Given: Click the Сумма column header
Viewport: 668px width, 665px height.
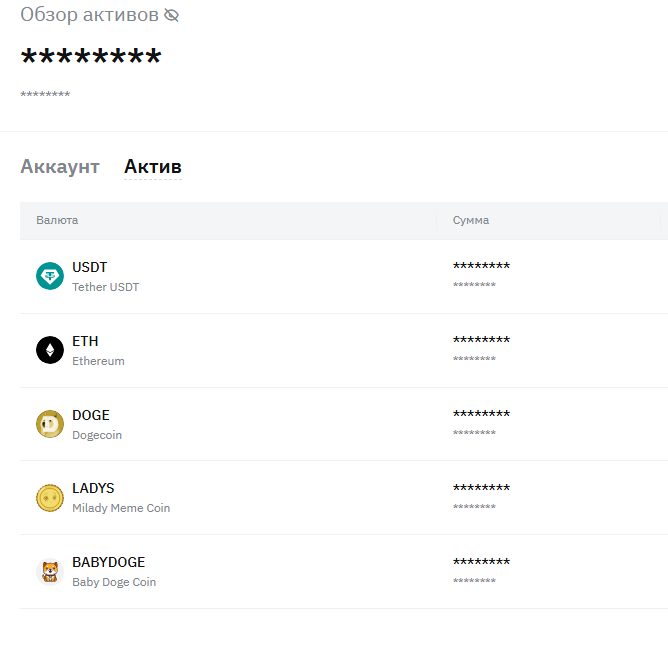Looking at the screenshot, I should (x=471, y=220).
